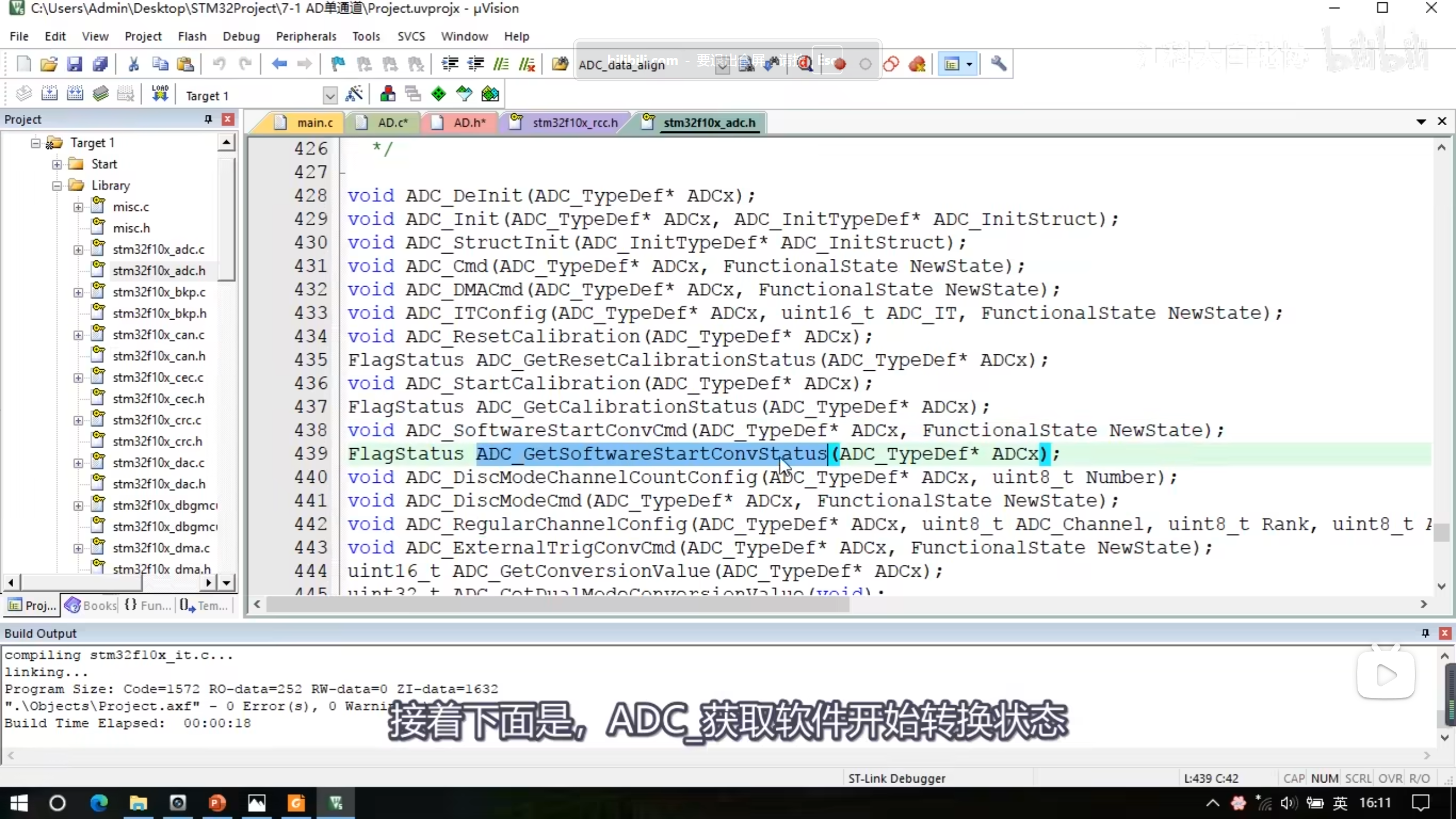Undo the last edit

click(x=219, y=64)
